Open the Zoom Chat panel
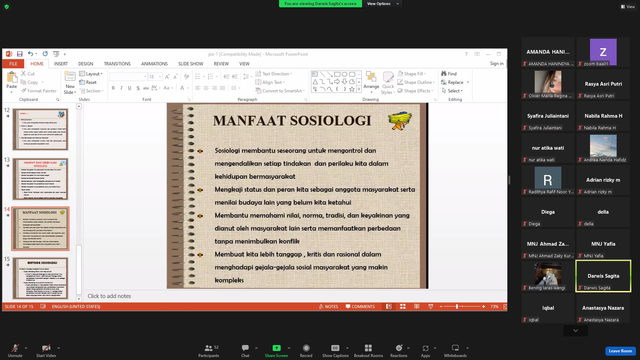The height and width of the screenshot is (360, 640). [245, 350]
